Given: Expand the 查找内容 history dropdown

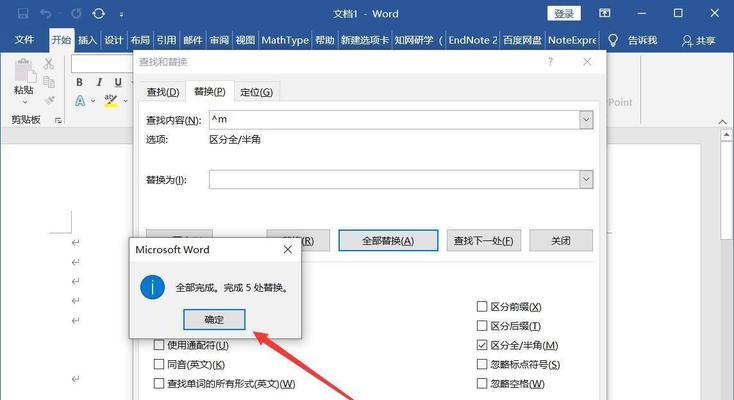Looking at the screenshot, I should 586,119.
